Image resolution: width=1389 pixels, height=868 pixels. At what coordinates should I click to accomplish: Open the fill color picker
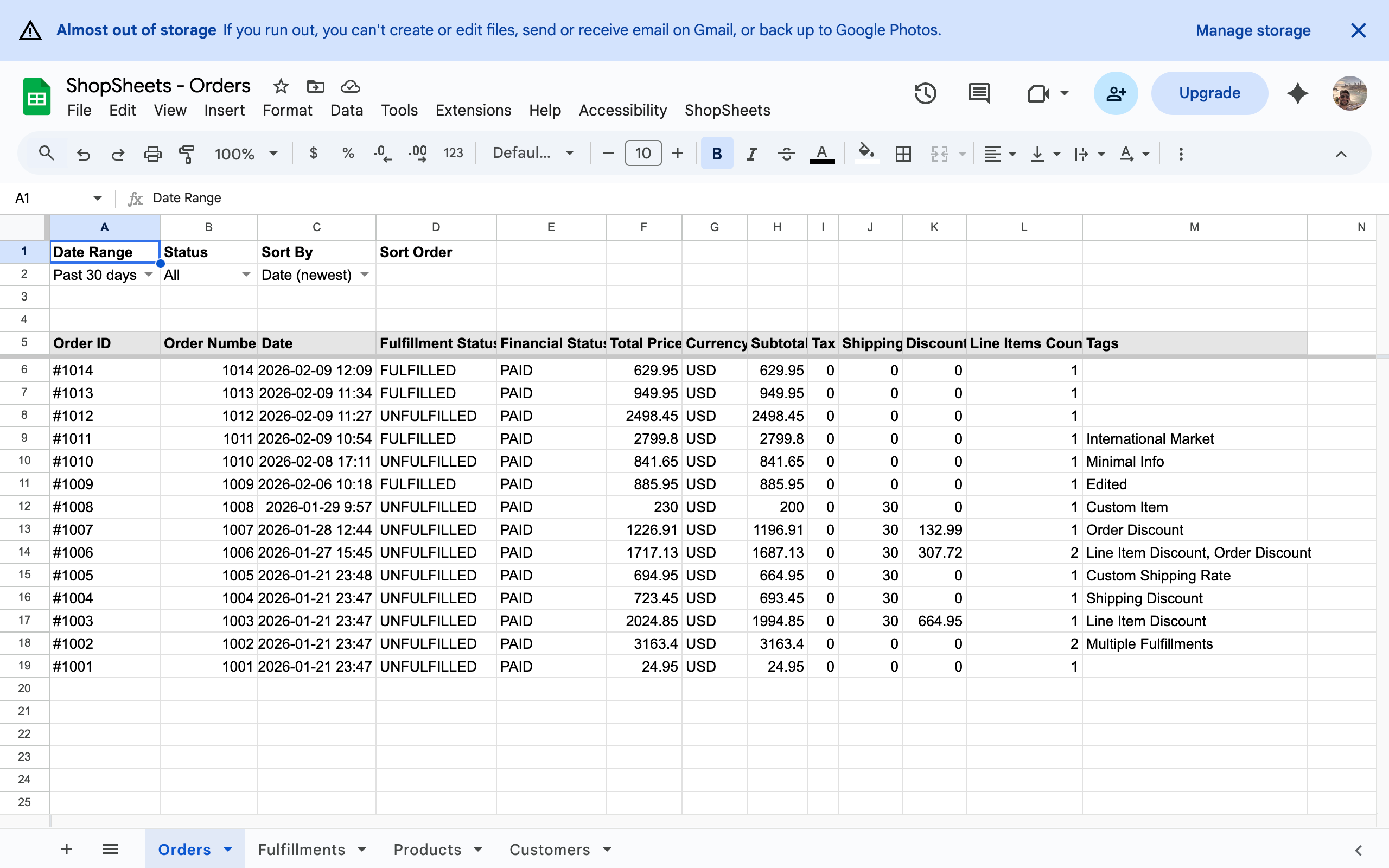click(866, 154)
